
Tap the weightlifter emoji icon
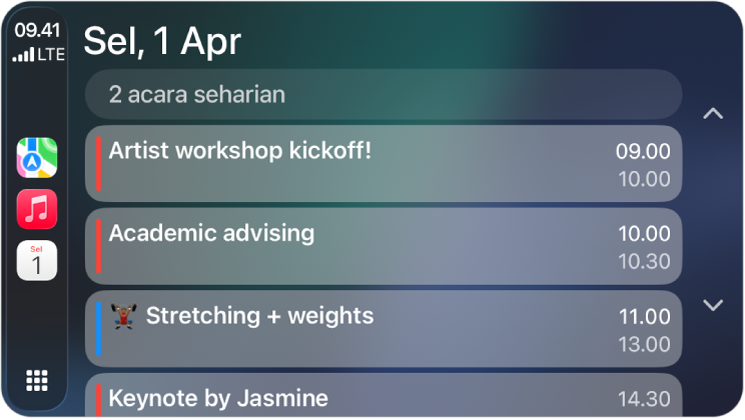click(x=123, y=317)
